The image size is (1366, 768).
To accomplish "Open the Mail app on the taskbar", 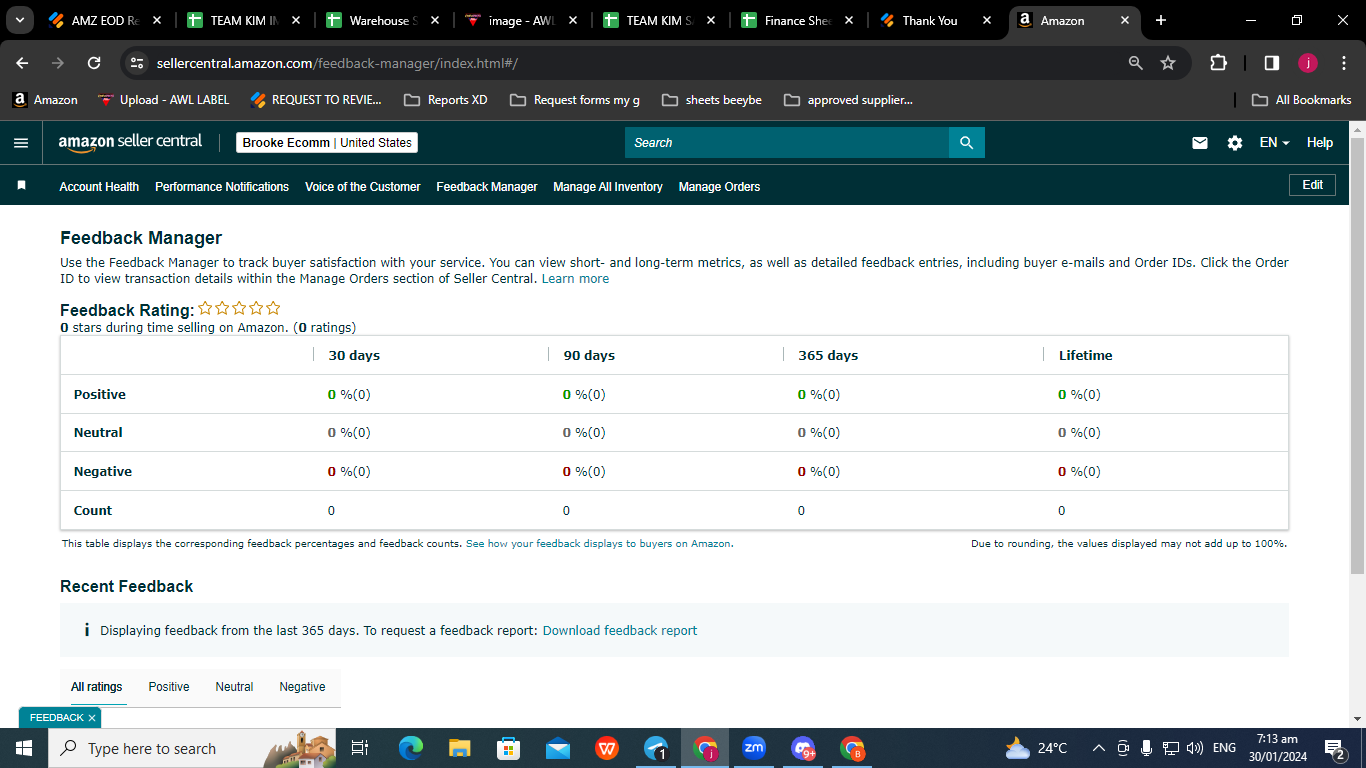I will point(558,748).
